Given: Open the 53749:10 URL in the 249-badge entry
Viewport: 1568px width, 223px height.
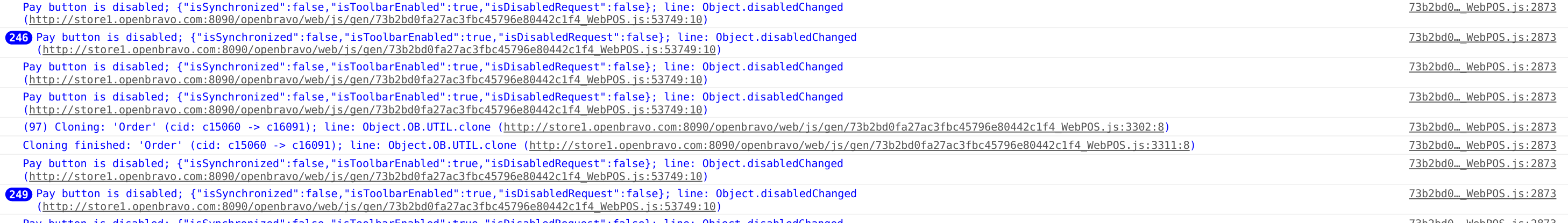Looking at the screenshot, I should [379, 206].
